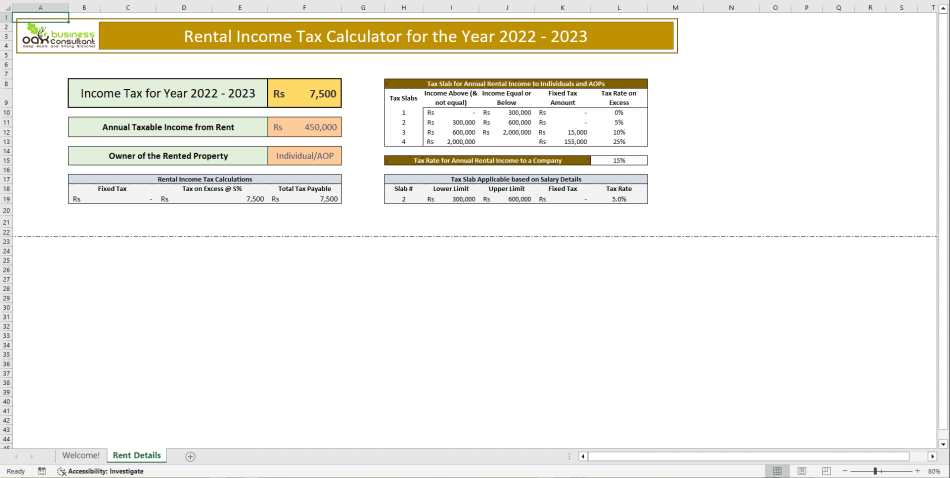The width and height of the screenshot is (950, 478).
Task: Switch to Normal view in status bar
Action: (x=776, y=471)
